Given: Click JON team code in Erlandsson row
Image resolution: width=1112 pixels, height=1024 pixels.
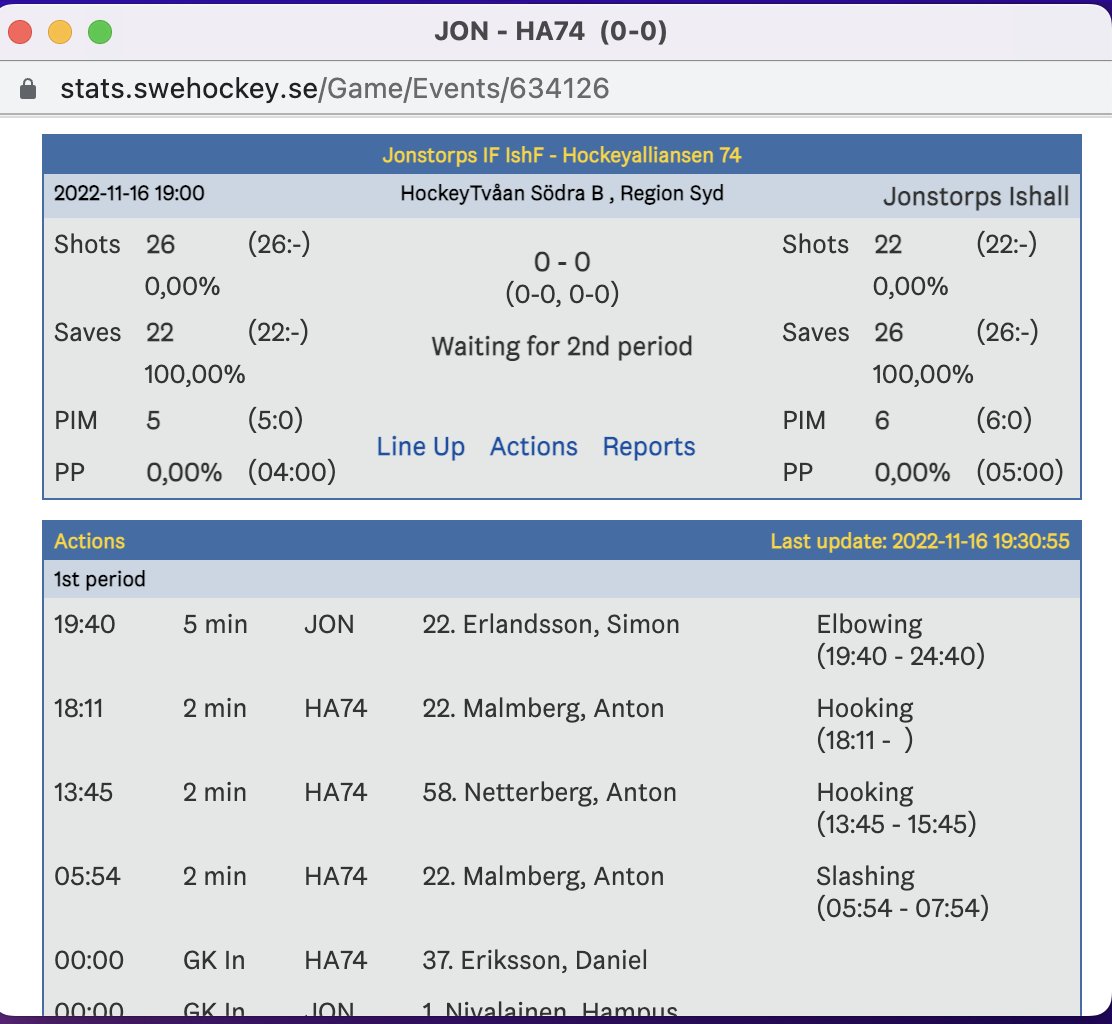Looking at the screenshot, I should [329, 625].
